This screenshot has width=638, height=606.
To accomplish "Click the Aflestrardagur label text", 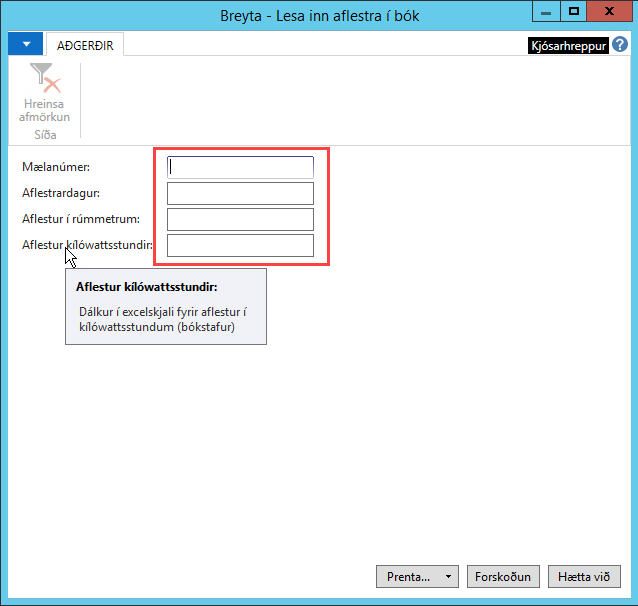I will 61,193.
